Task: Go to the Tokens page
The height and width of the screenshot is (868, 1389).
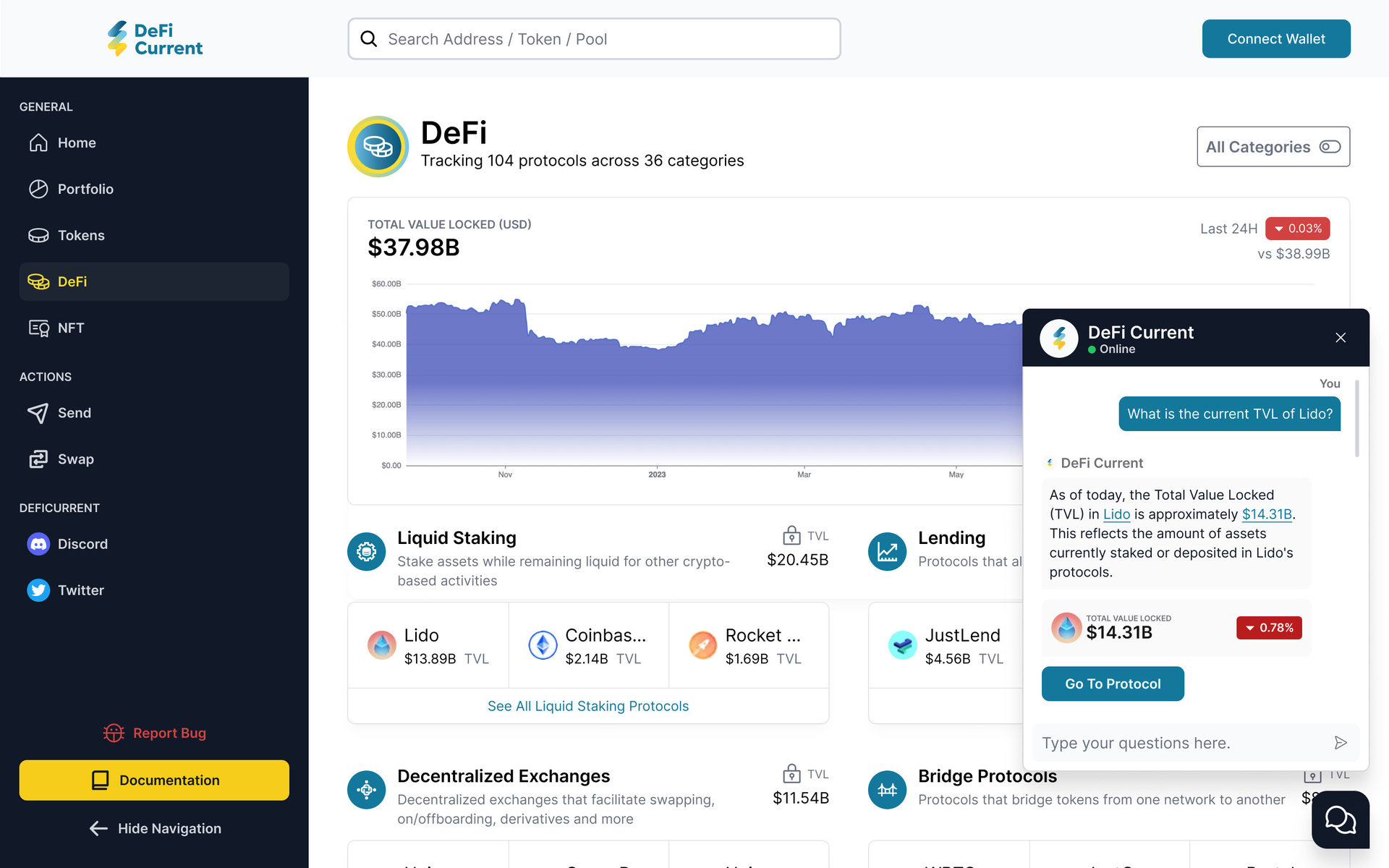Action: 154,235
